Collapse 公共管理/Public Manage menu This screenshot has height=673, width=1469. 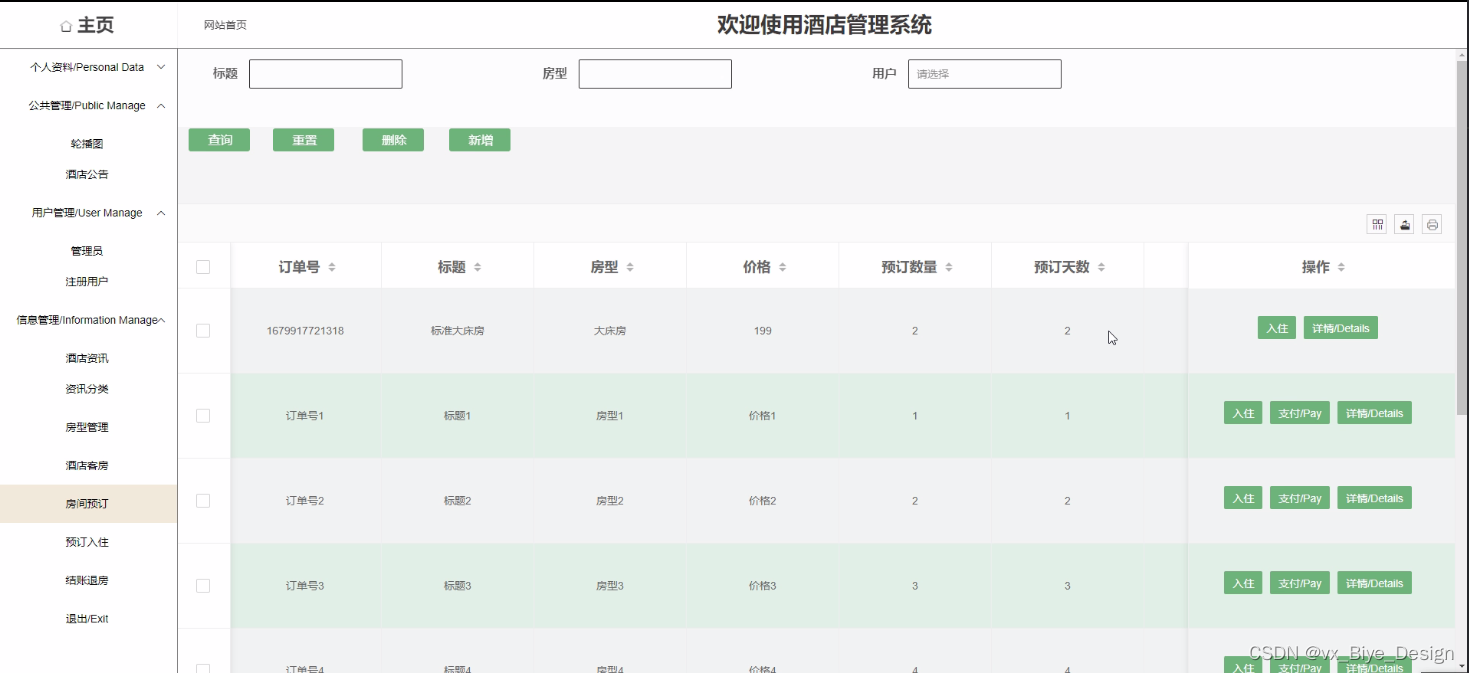click(89, 105)
